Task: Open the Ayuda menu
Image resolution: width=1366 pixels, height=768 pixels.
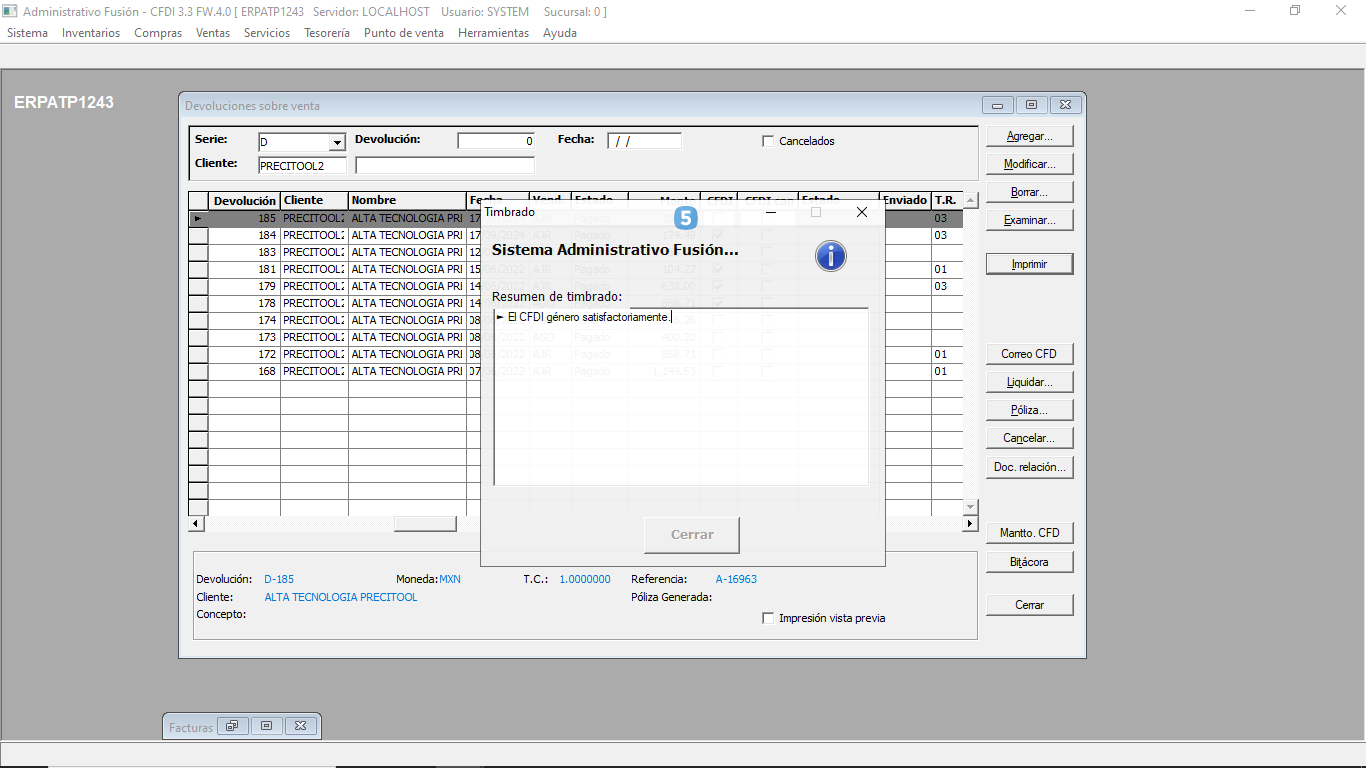Action: [x=560, y=33]
